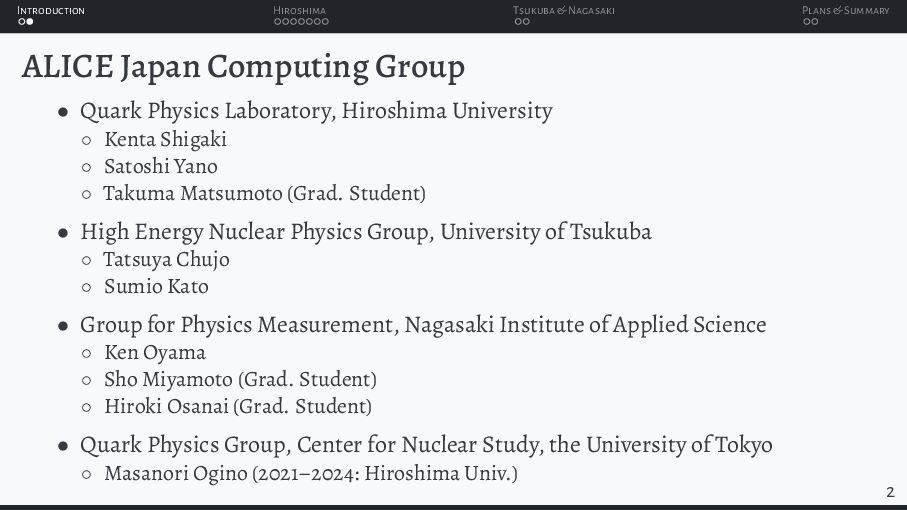907x510 pixels.
Task: Click fourth navigation dot under Hiroshima
Action: (301, 21)
